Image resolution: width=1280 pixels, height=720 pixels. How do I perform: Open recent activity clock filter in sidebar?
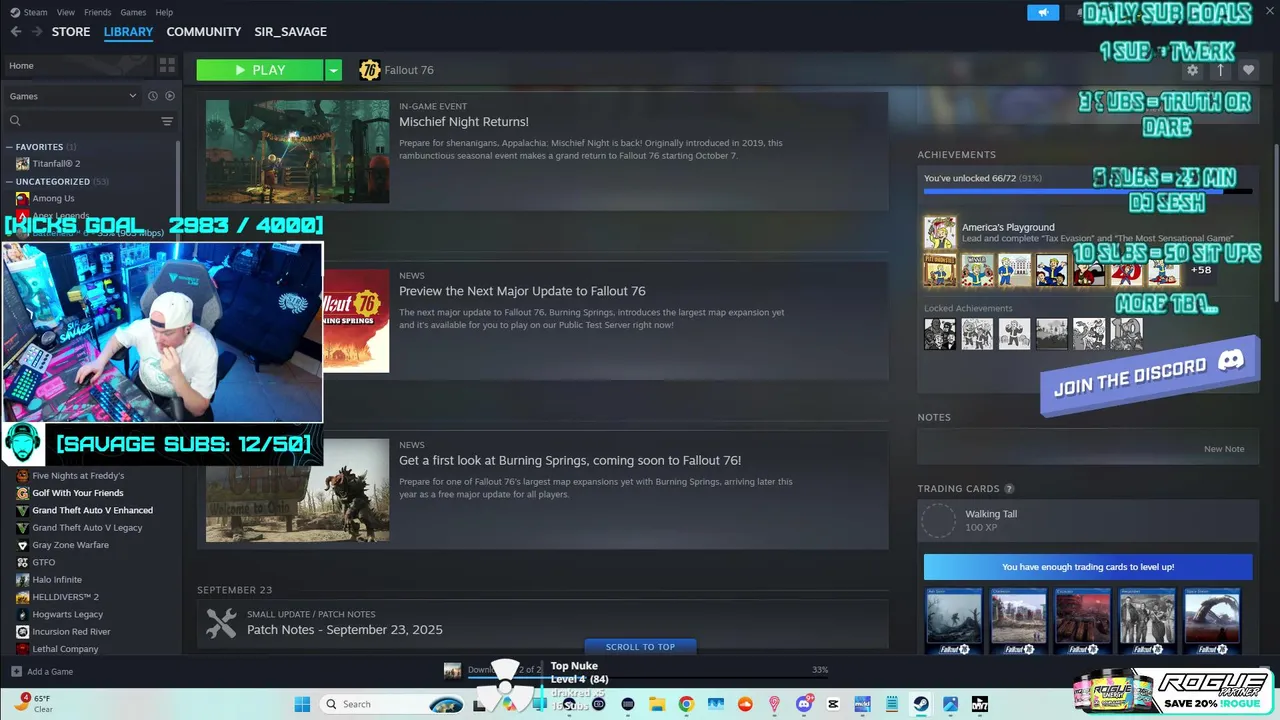pyautogui.click(x=153, y=96)
